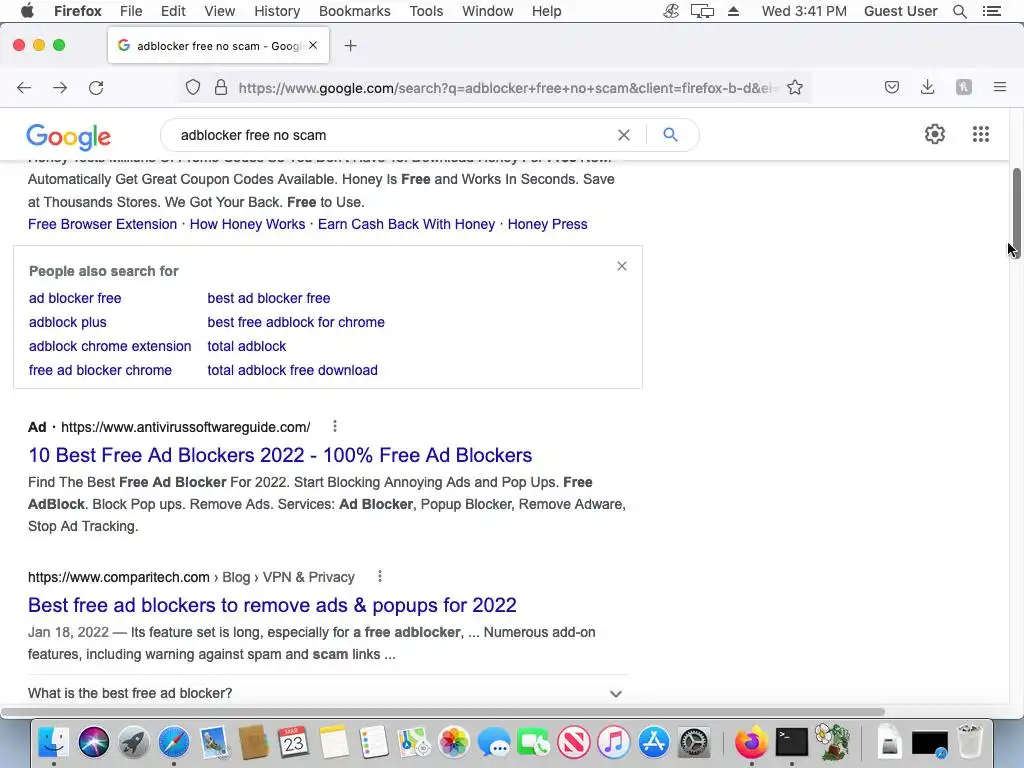Screen dimensions: 1024x768
Task: Open 10 Best Free Ad Blockers 2022 result
Action: (280, 455)
